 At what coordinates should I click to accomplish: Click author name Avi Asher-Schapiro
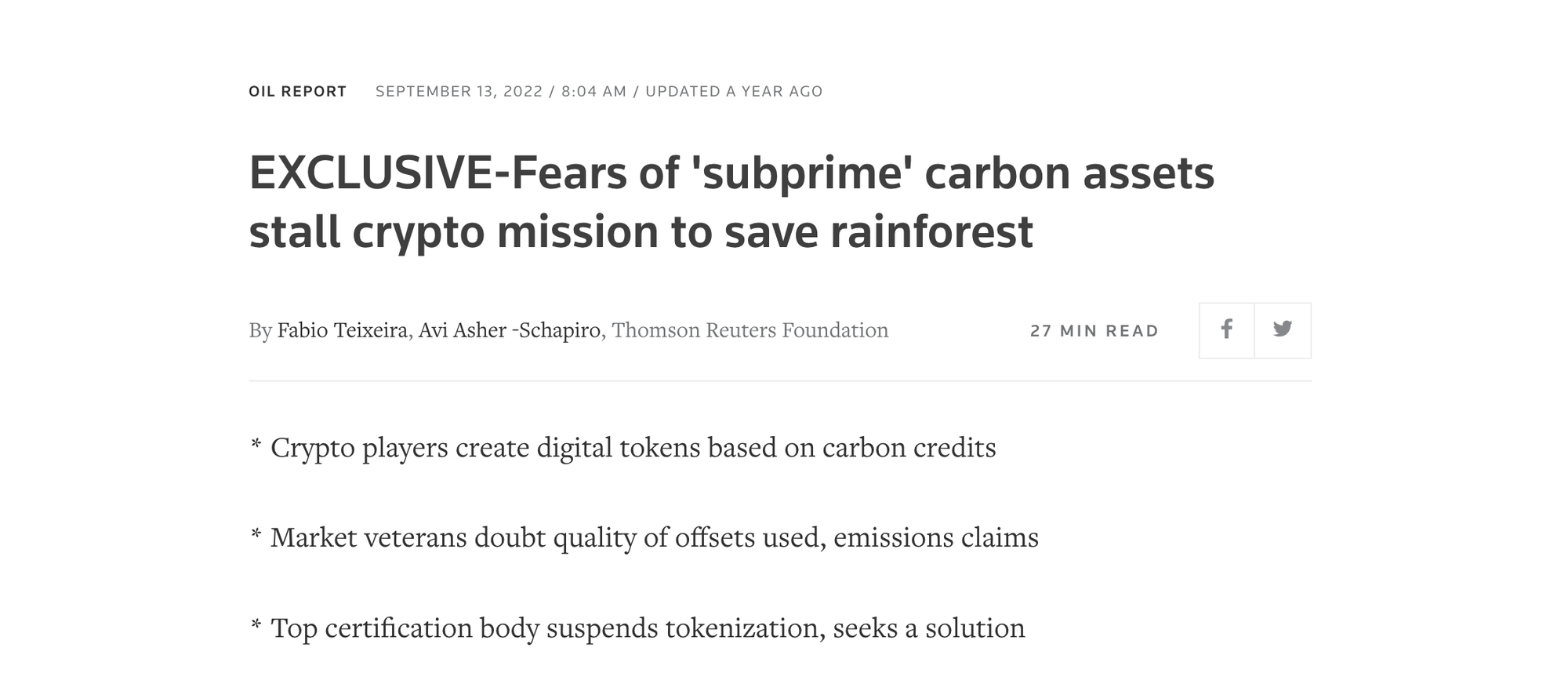pyautogui.click(x=509, y=330)
